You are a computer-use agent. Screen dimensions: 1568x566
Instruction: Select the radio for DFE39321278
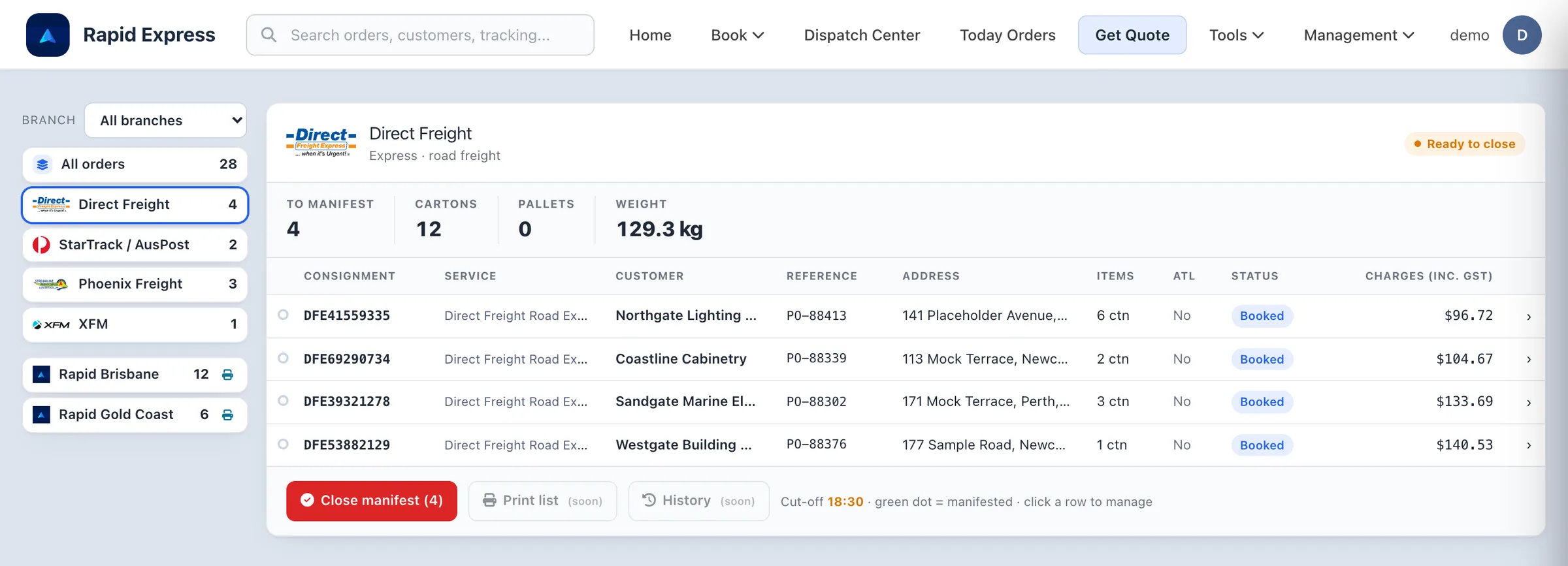283,400
